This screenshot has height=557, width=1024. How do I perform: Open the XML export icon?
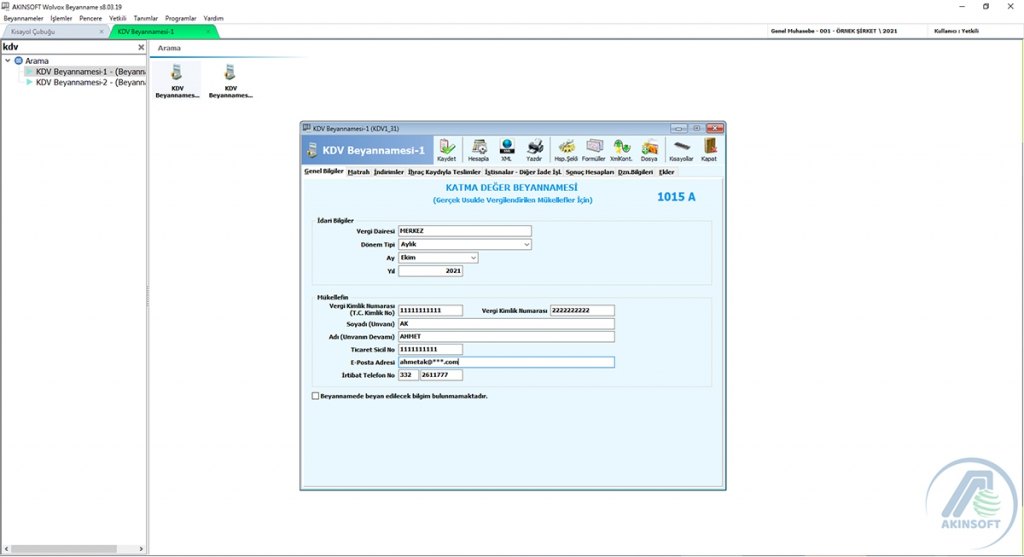coord(506,150)
